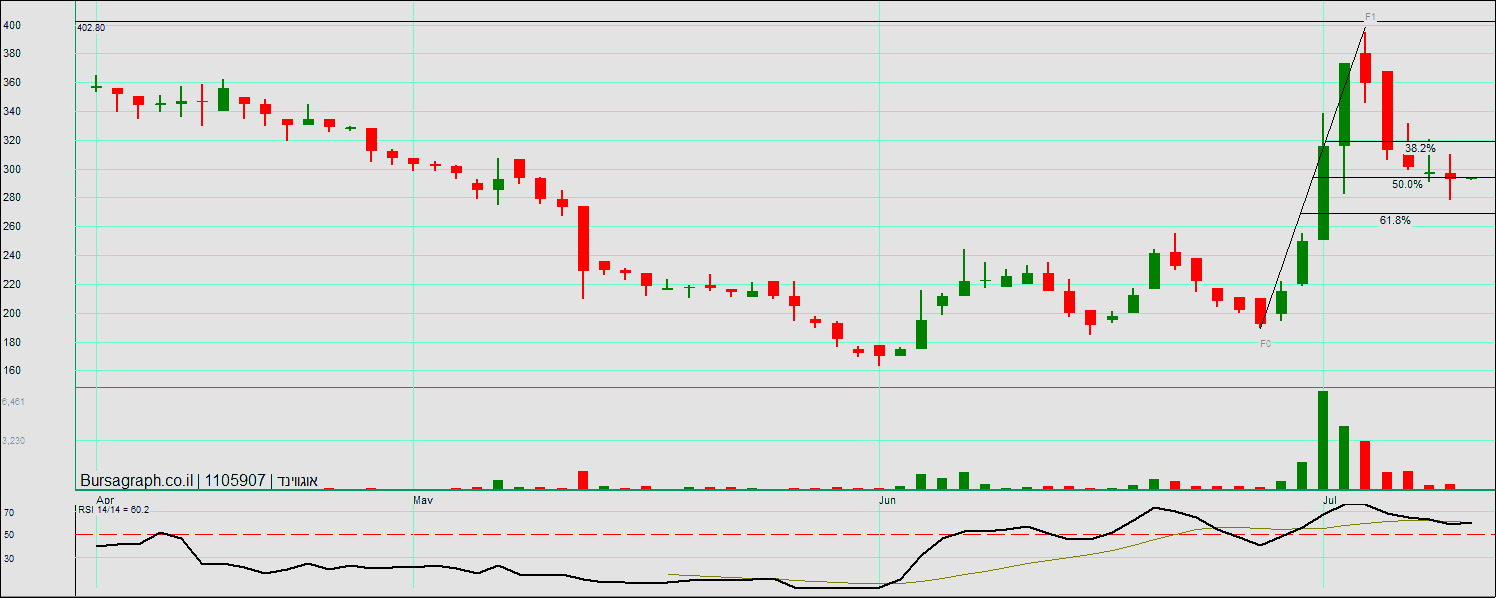Click the 320 price axis label

click(x=11, y=141)
